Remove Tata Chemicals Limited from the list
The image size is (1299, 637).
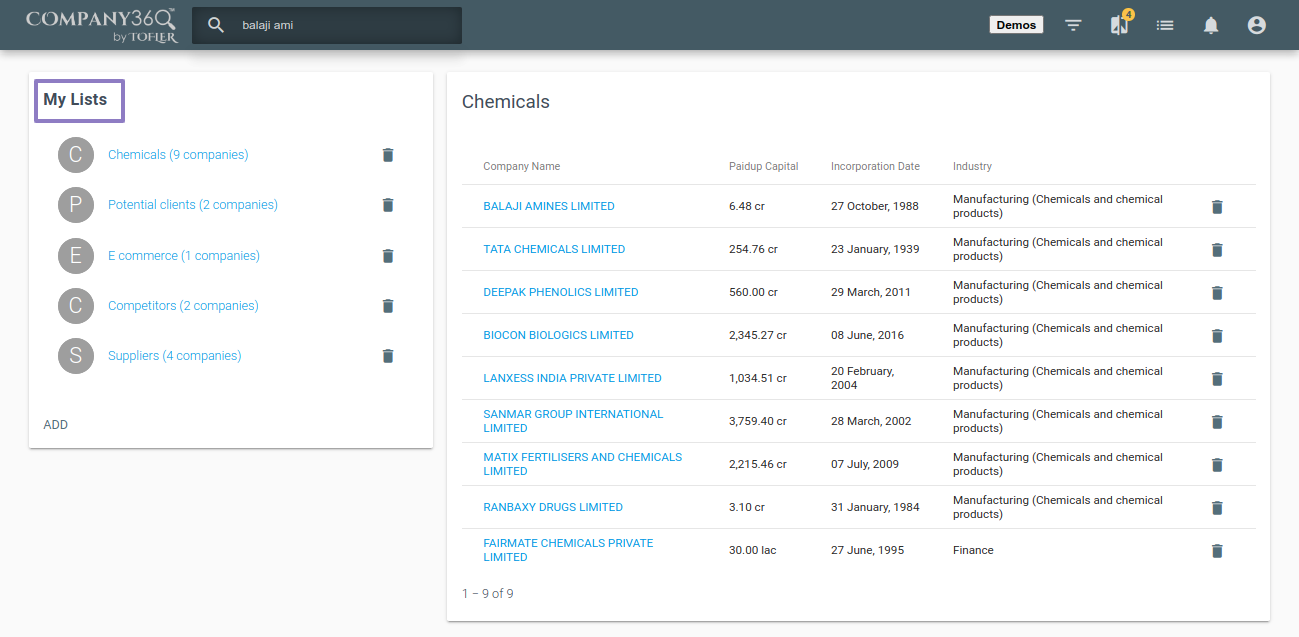[x=1217, y=250]
